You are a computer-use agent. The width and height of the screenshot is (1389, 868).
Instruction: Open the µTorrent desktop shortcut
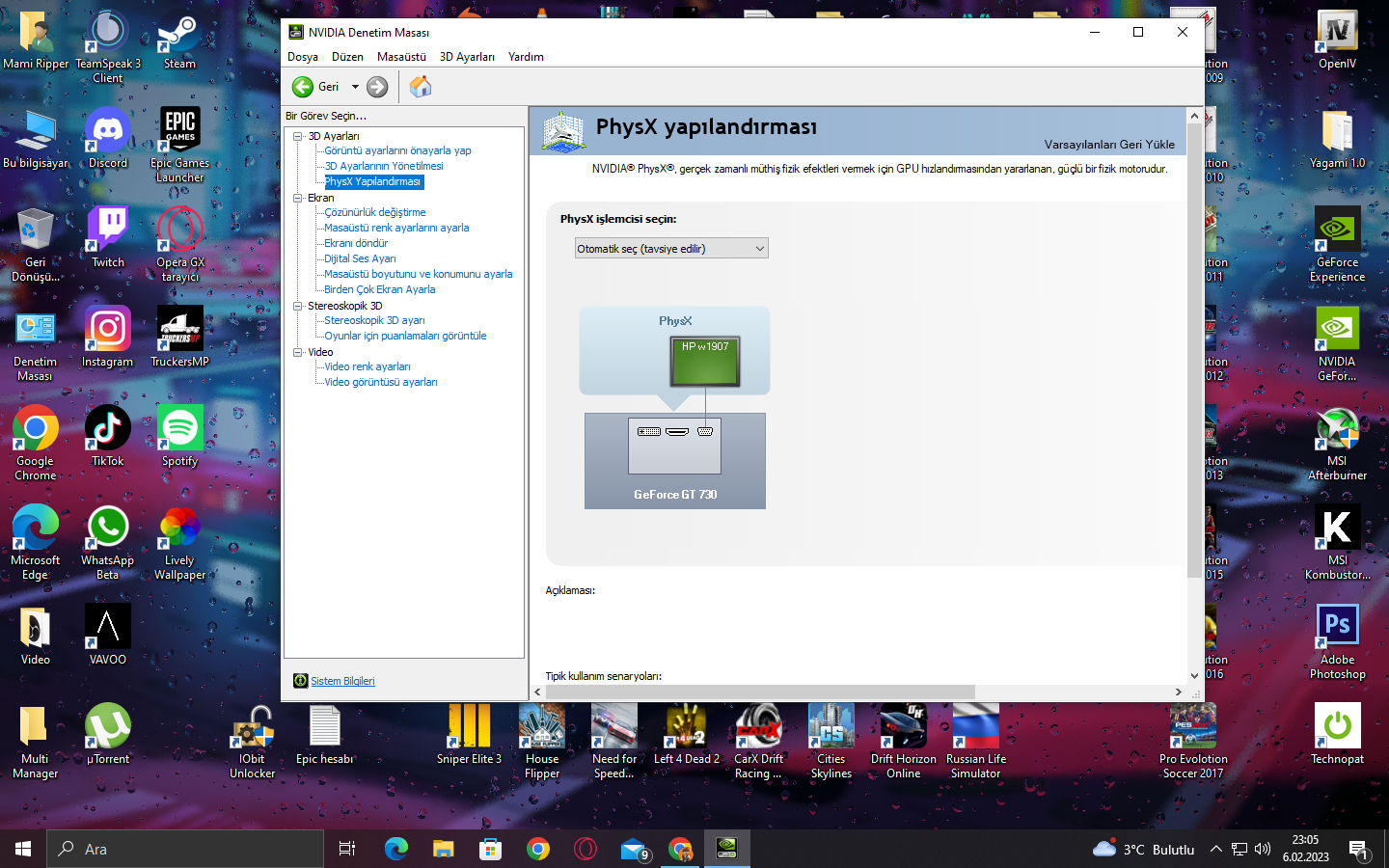(x=108, y=735)
